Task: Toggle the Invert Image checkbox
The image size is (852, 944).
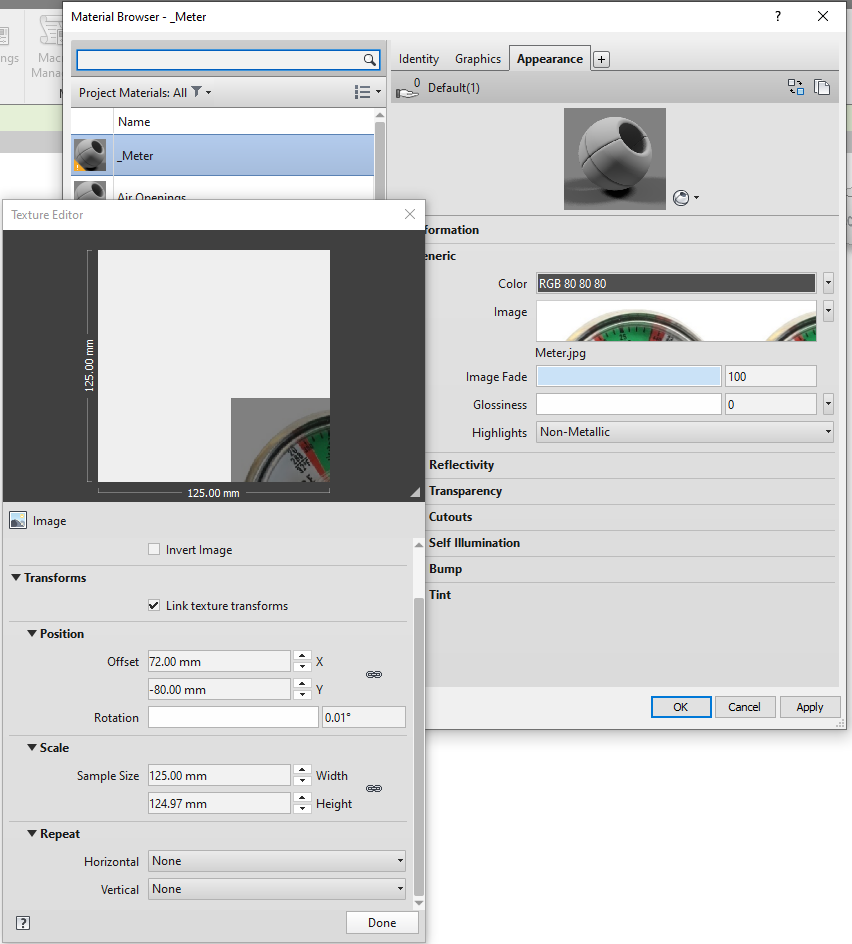Action: (x=155, y=549)
